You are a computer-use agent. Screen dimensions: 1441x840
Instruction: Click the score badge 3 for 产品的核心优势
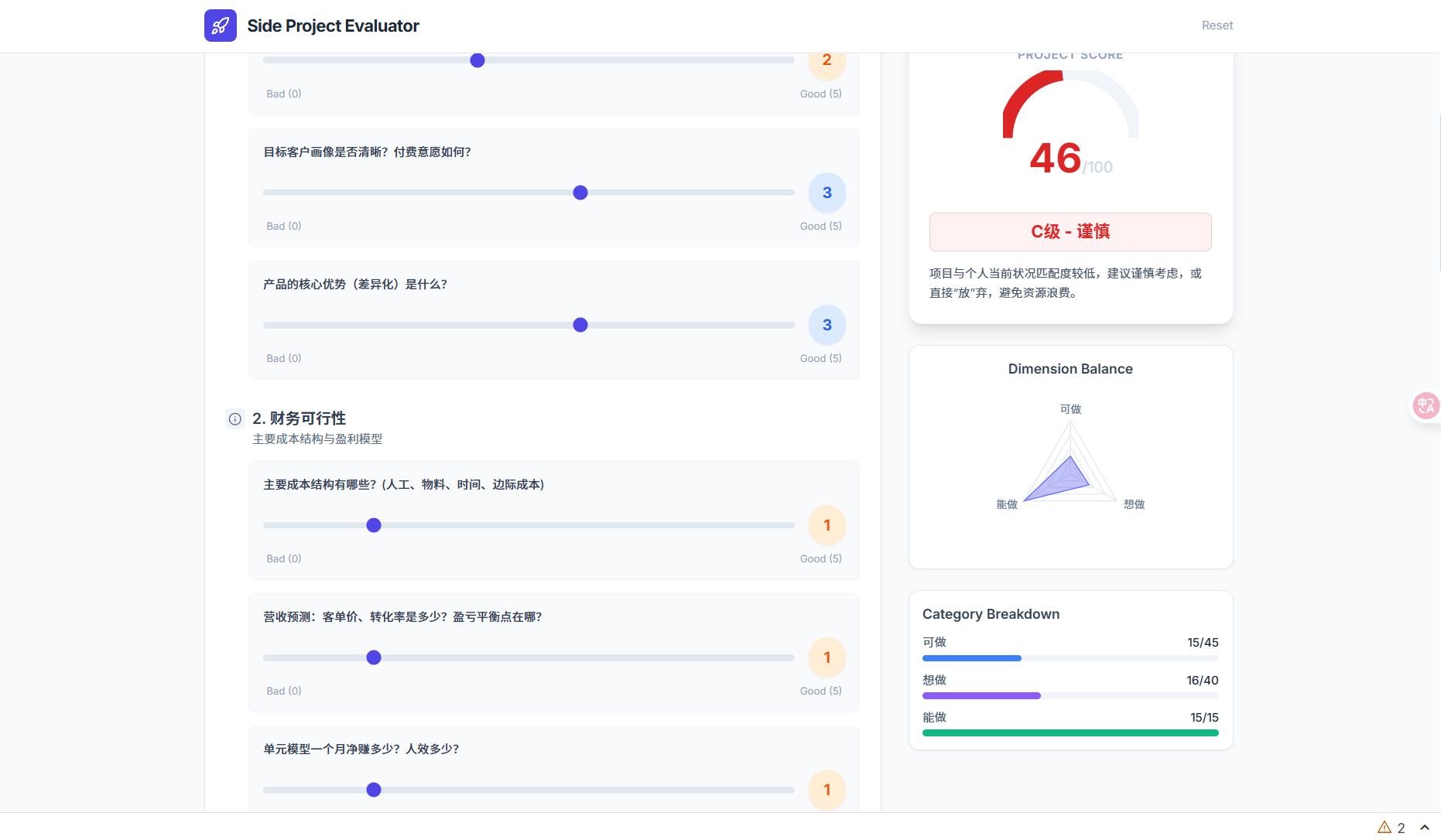point(827,325)
